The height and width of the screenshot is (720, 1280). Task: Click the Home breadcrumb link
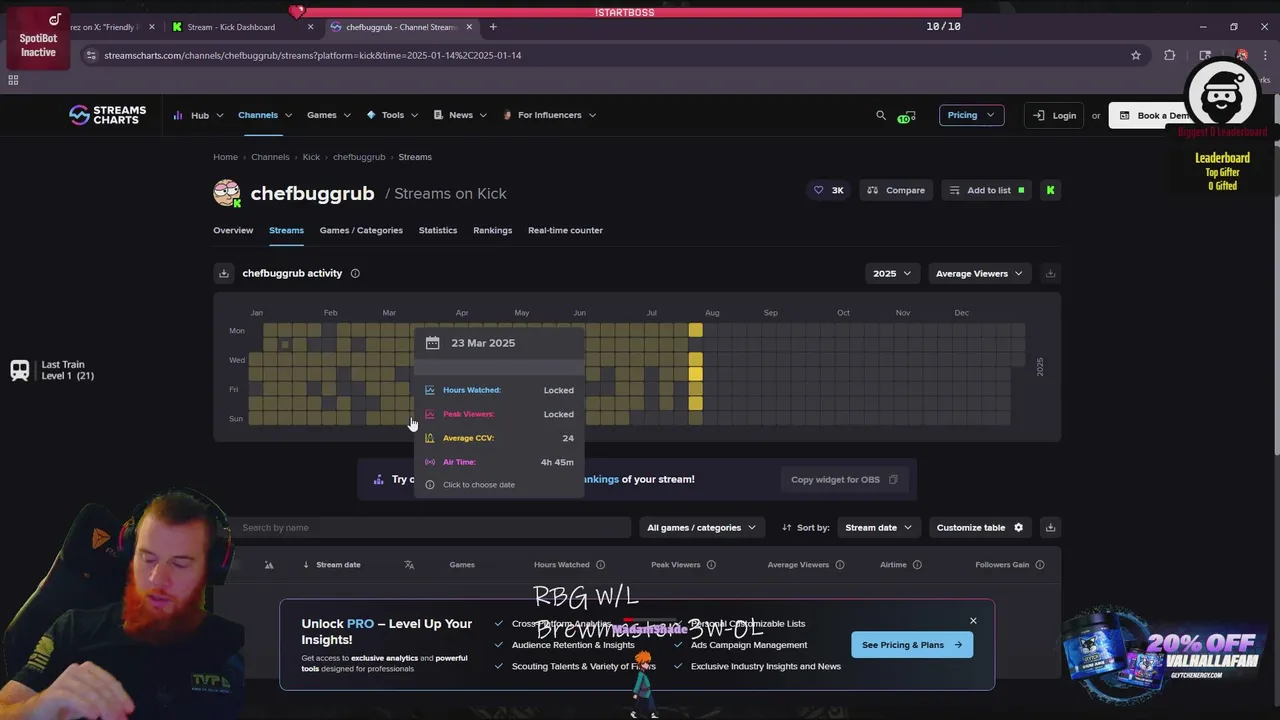(x=225, y=157)
